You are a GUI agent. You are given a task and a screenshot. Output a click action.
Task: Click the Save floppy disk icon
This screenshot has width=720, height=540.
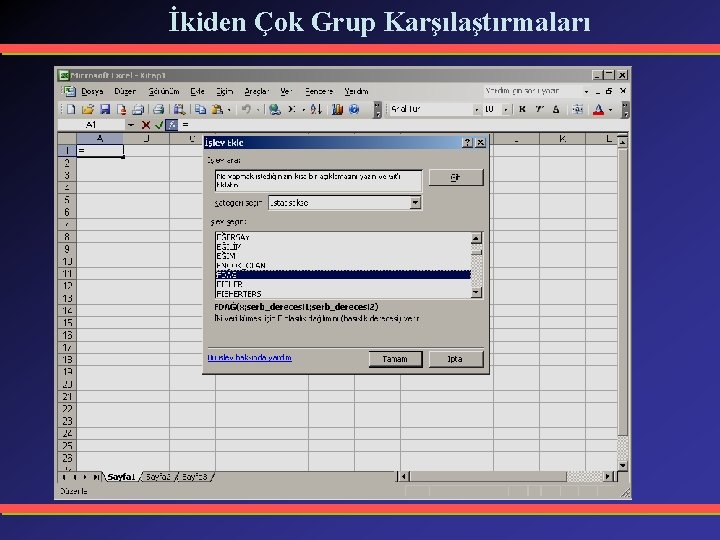pyautogui.click(x=105, y=109)
